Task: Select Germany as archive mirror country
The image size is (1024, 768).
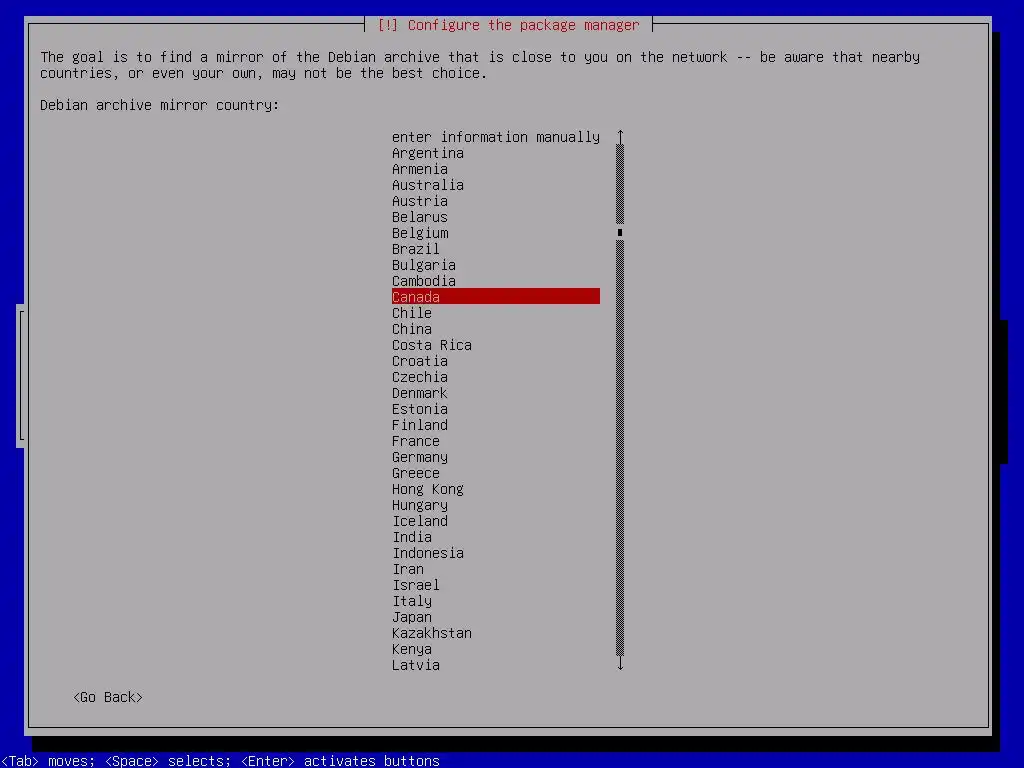Action: click(496, 457)
